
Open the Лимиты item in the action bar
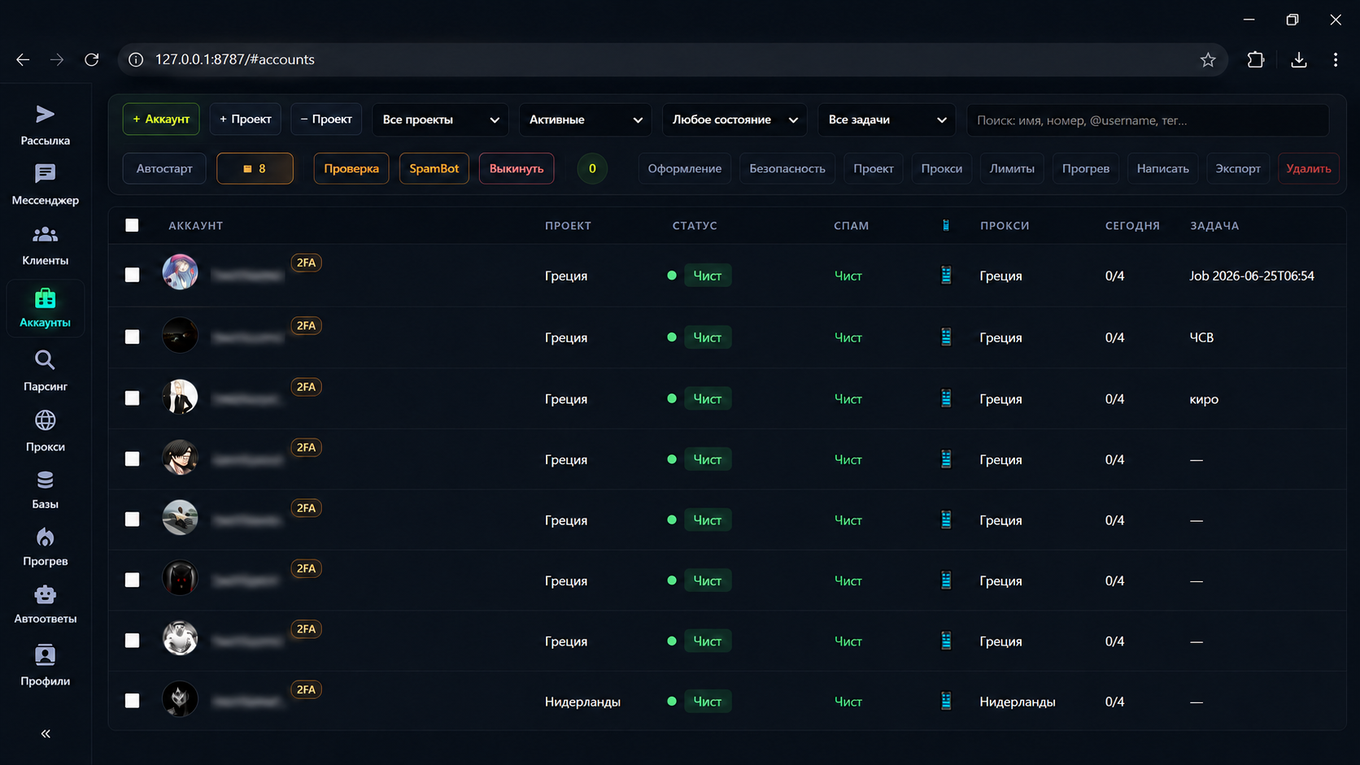[x=1012, y=169]
